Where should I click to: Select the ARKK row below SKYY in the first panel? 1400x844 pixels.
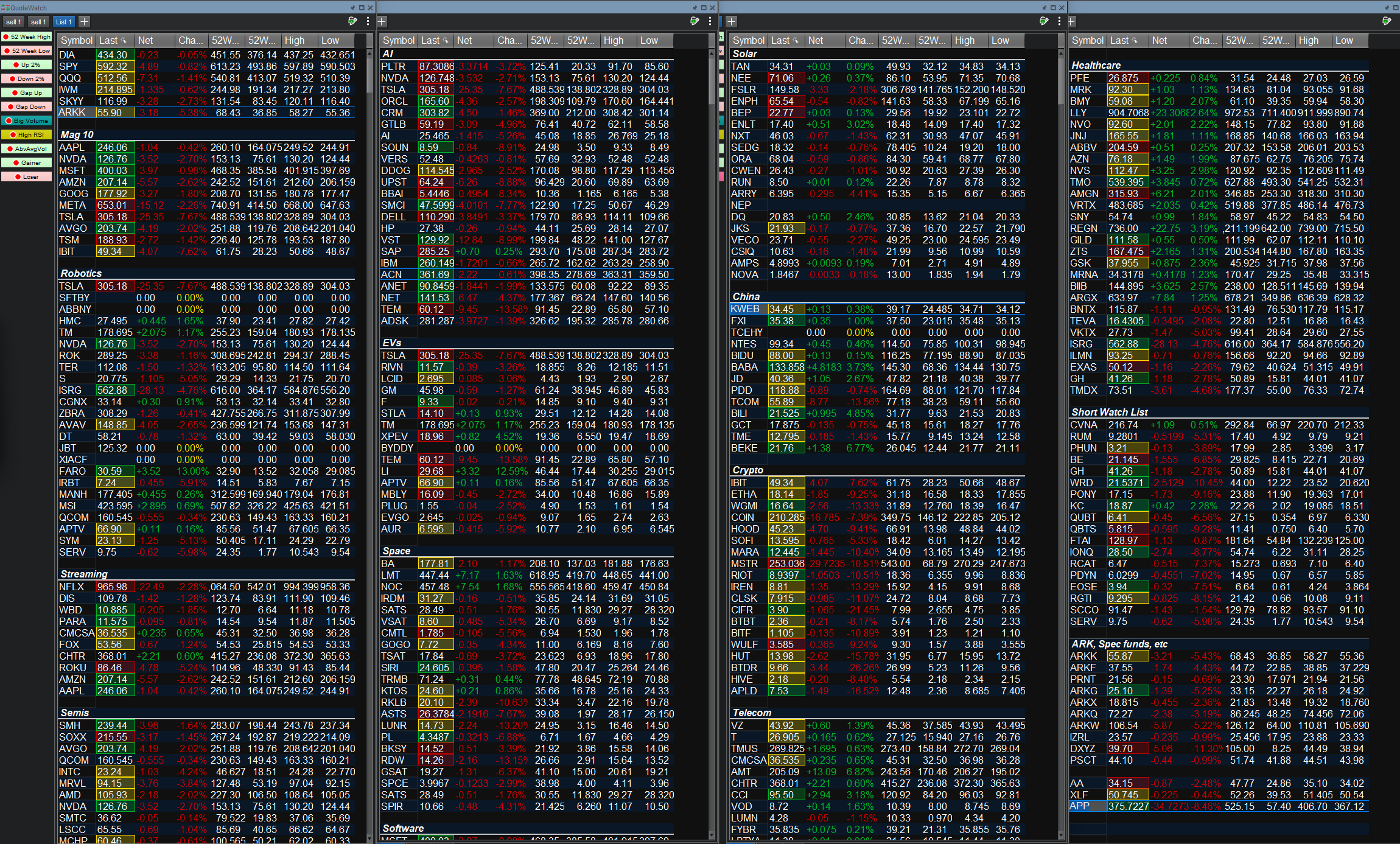[x=207, y=113]
